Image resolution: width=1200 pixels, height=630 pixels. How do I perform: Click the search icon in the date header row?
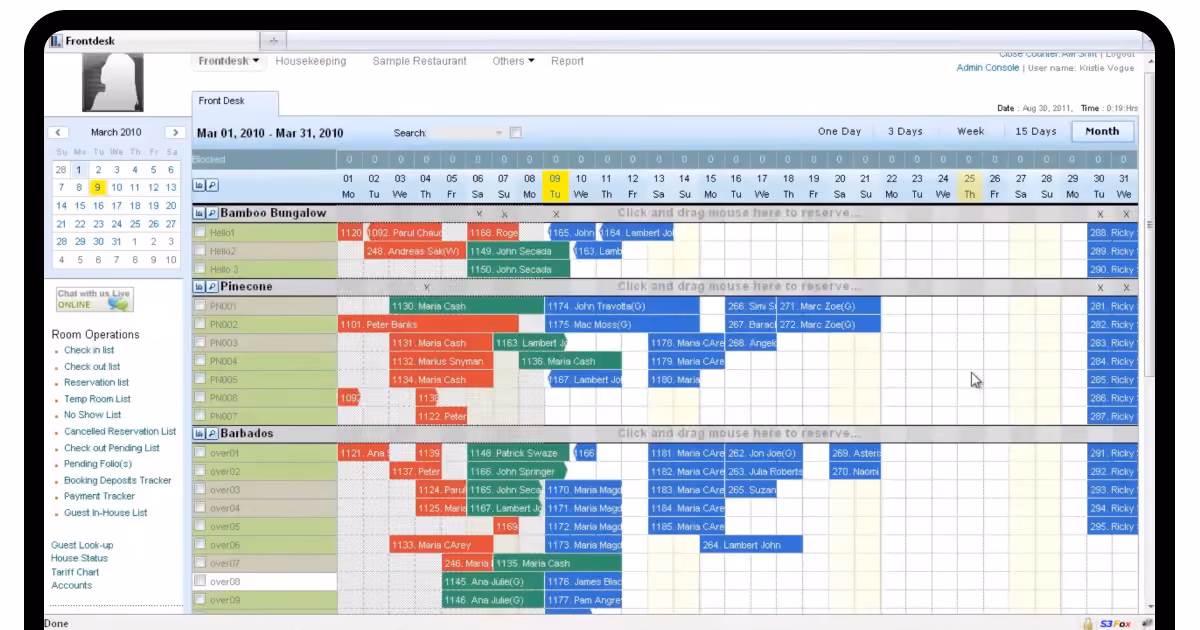point(212,185)
